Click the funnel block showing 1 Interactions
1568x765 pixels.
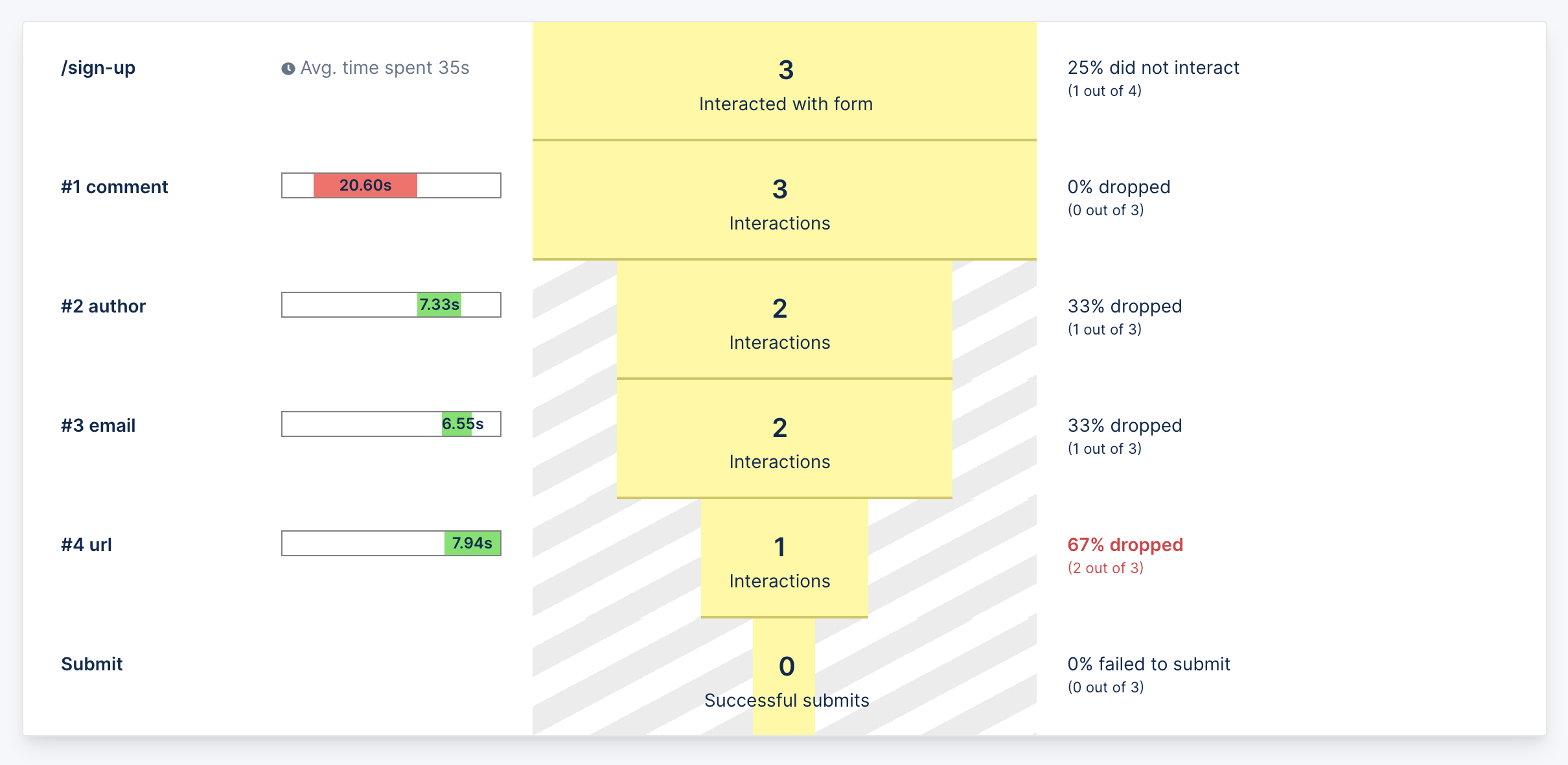click(x=784, y=558)
